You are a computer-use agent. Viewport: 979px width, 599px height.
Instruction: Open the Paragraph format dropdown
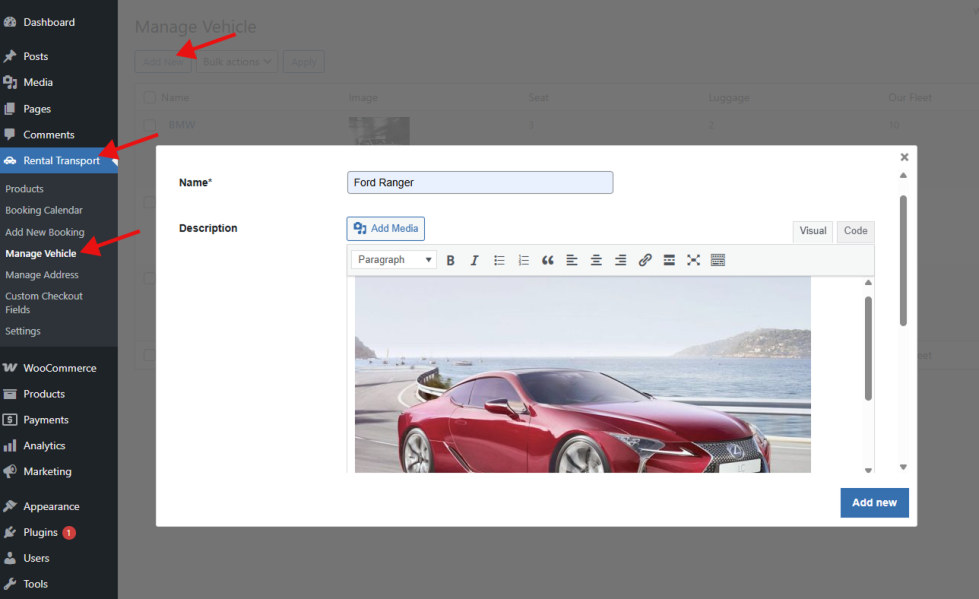click(395, 260)
